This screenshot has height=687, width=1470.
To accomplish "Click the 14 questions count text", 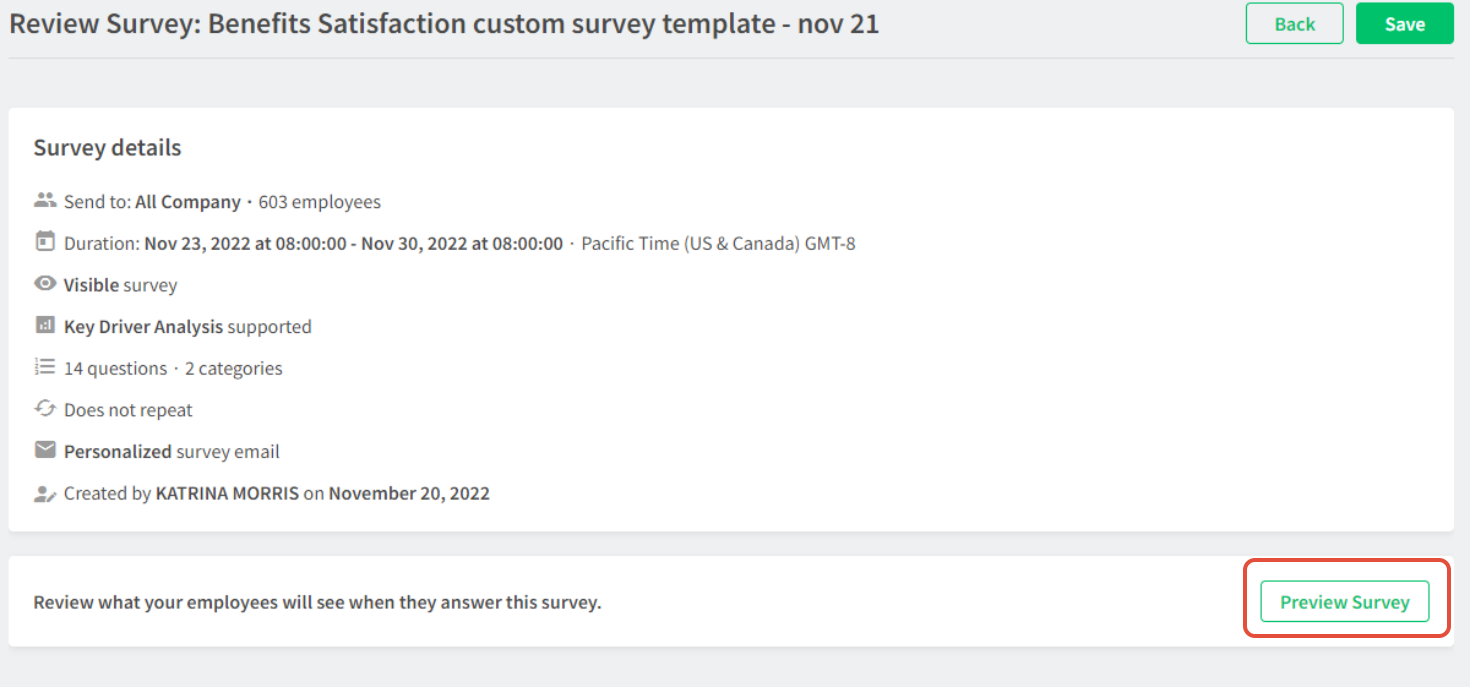I will coord(116,369).
